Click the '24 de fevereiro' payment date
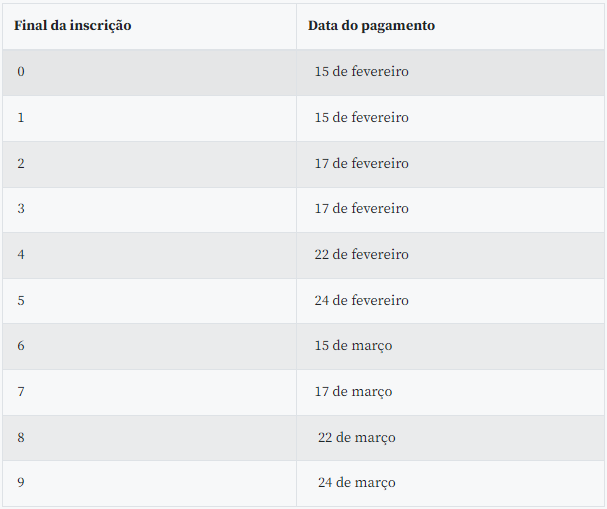 362,301
